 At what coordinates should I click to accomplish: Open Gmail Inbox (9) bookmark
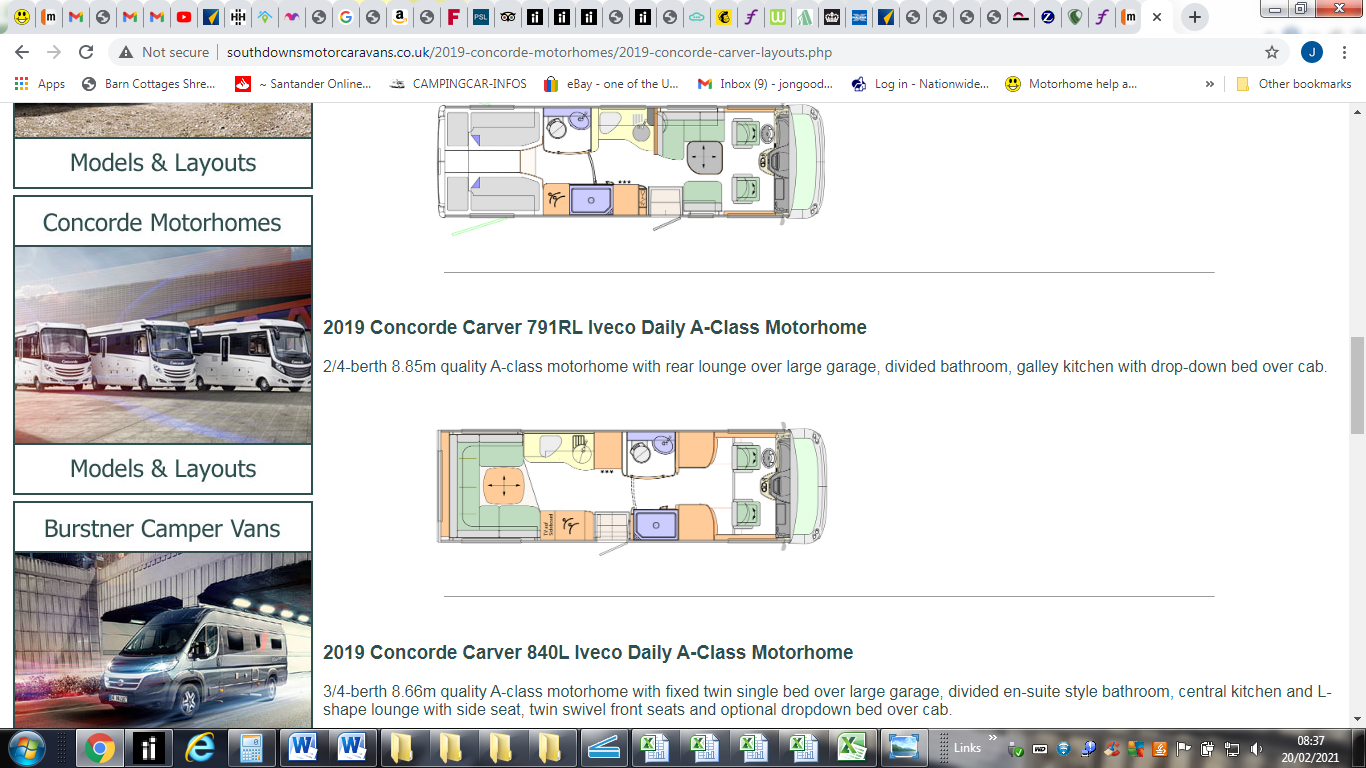(x=765, y=84)
